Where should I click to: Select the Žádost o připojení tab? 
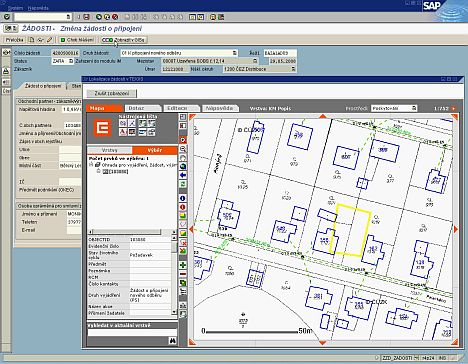[42, 86]
